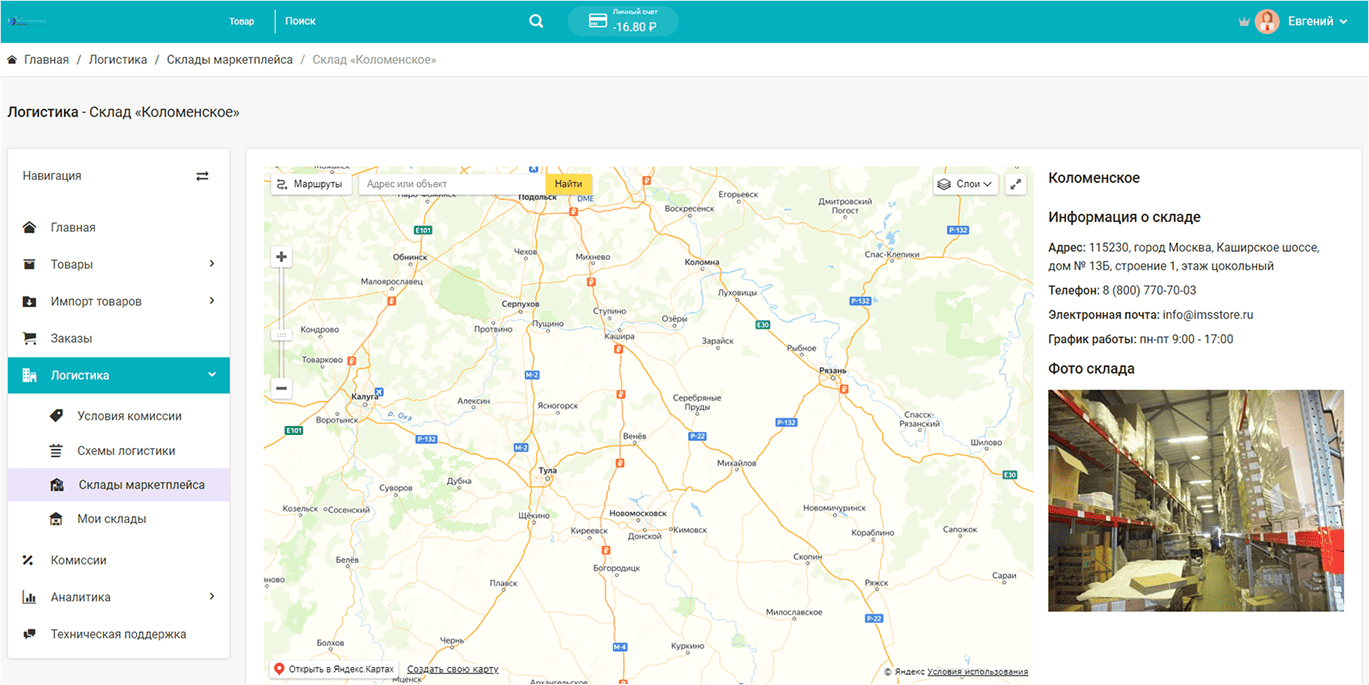
Task: Go to Главная breadcrumb link
Action: (x=46, y=60)
